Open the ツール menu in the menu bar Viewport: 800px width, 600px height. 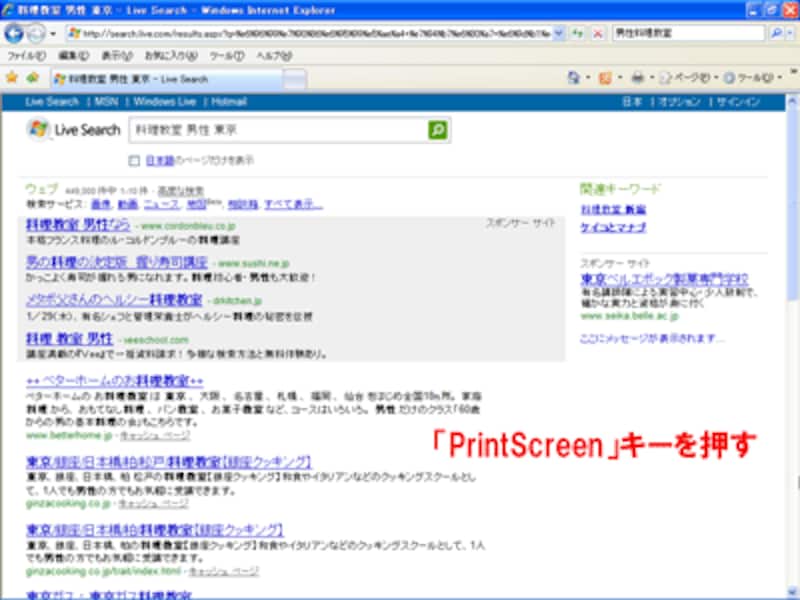(x=227, y=56)
